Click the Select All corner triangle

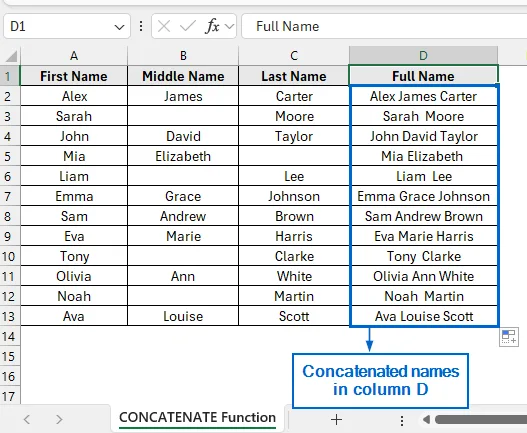point(11,56)
